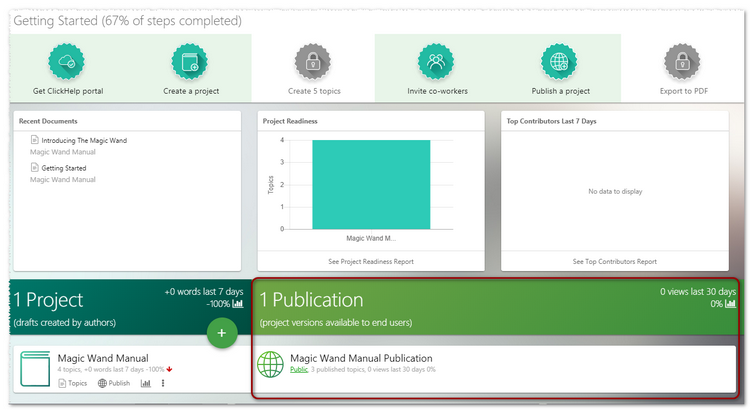Click the Public visibility link
750x410 pixels.
[x=299, y=370]
